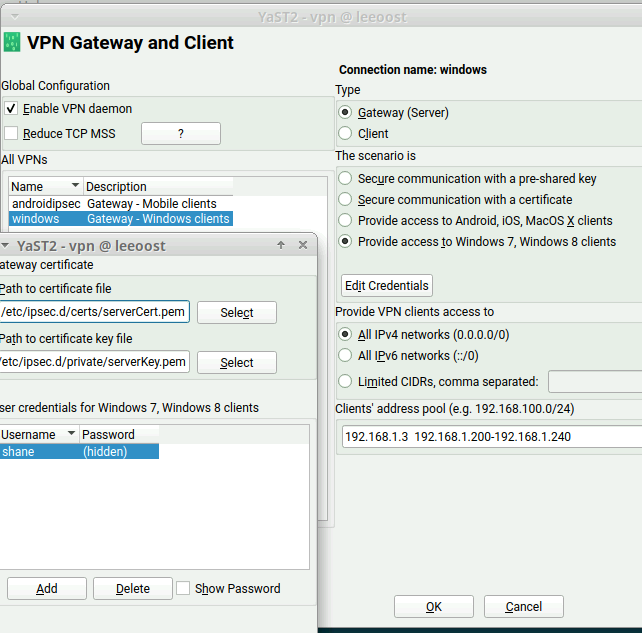This screenshot has height=633, width=642.
Task: Click the dialog titlebar menu arrow icon
Action: click(x=6, y=245)
